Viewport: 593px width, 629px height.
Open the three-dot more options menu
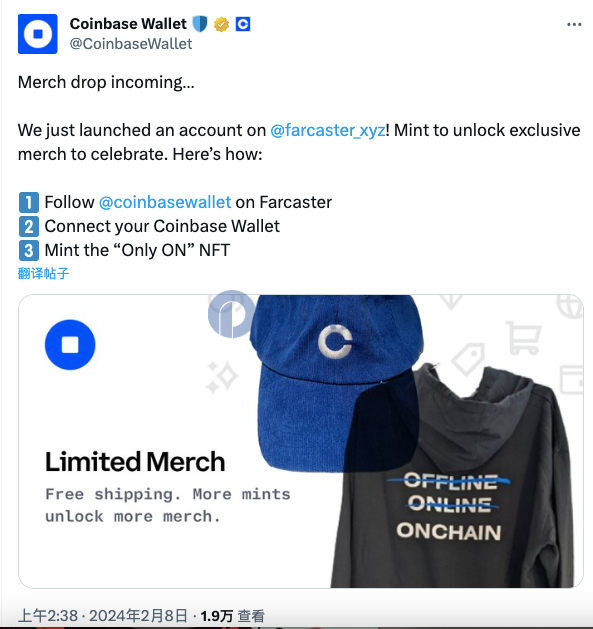[574, 24]
